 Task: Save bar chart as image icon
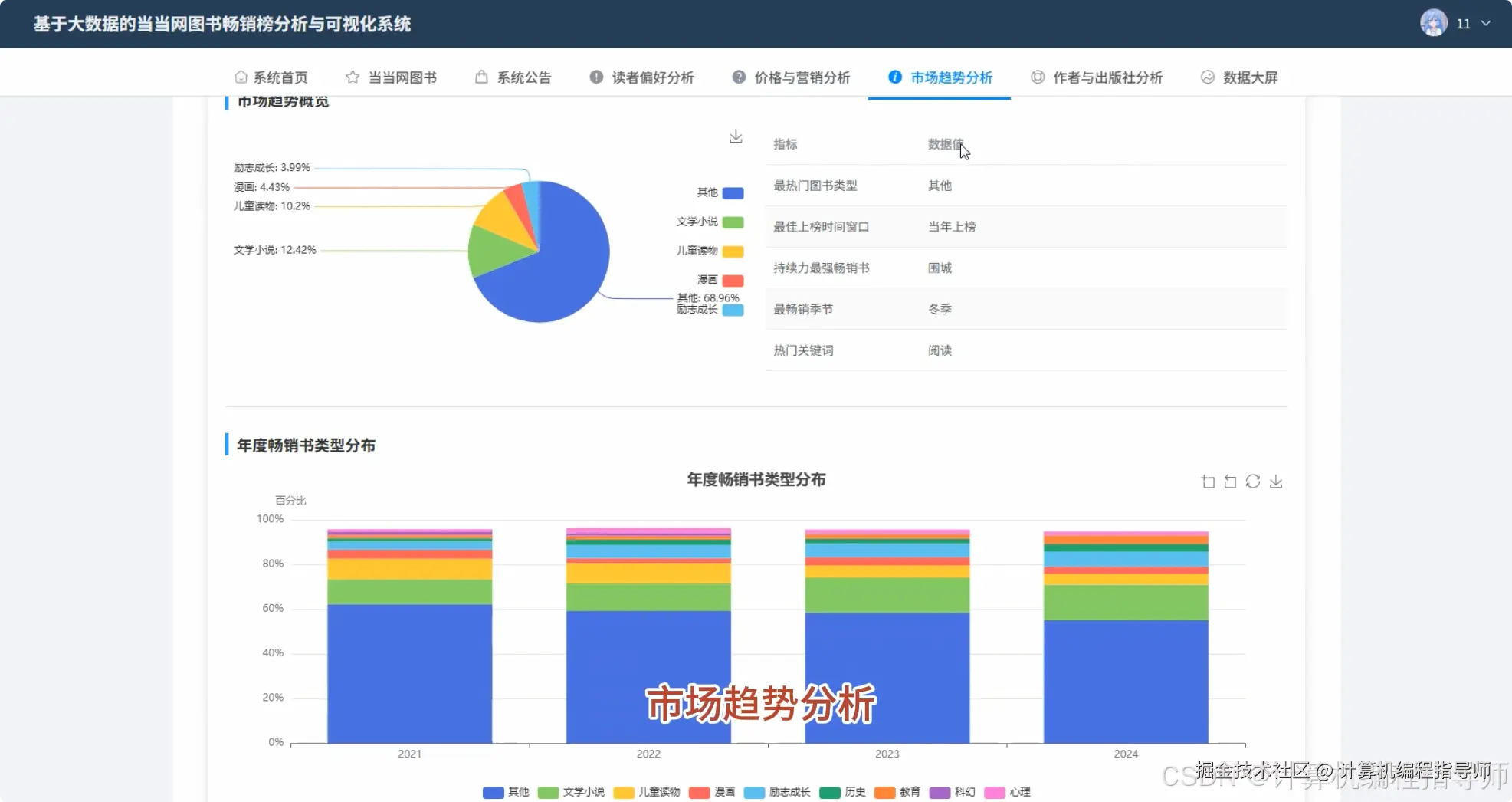click(1276, 482)
